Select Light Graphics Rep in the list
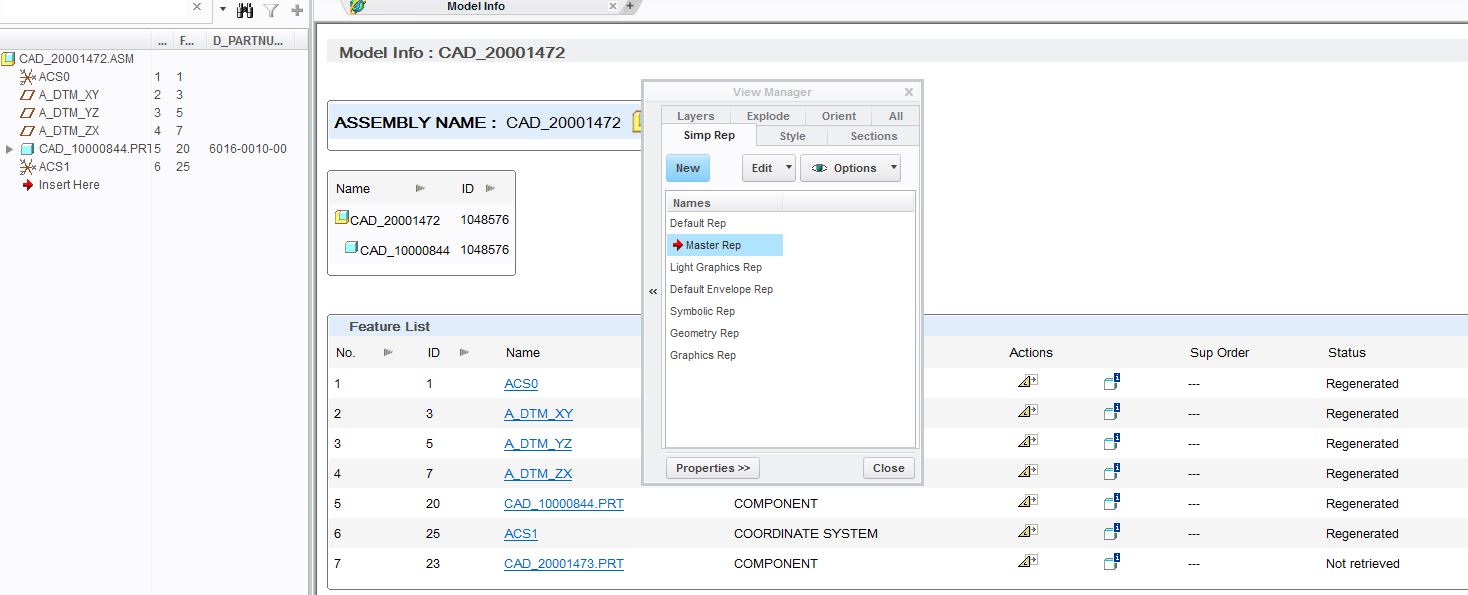The height and width of the screenshot is (595, 1468). [x=716, y=267]
